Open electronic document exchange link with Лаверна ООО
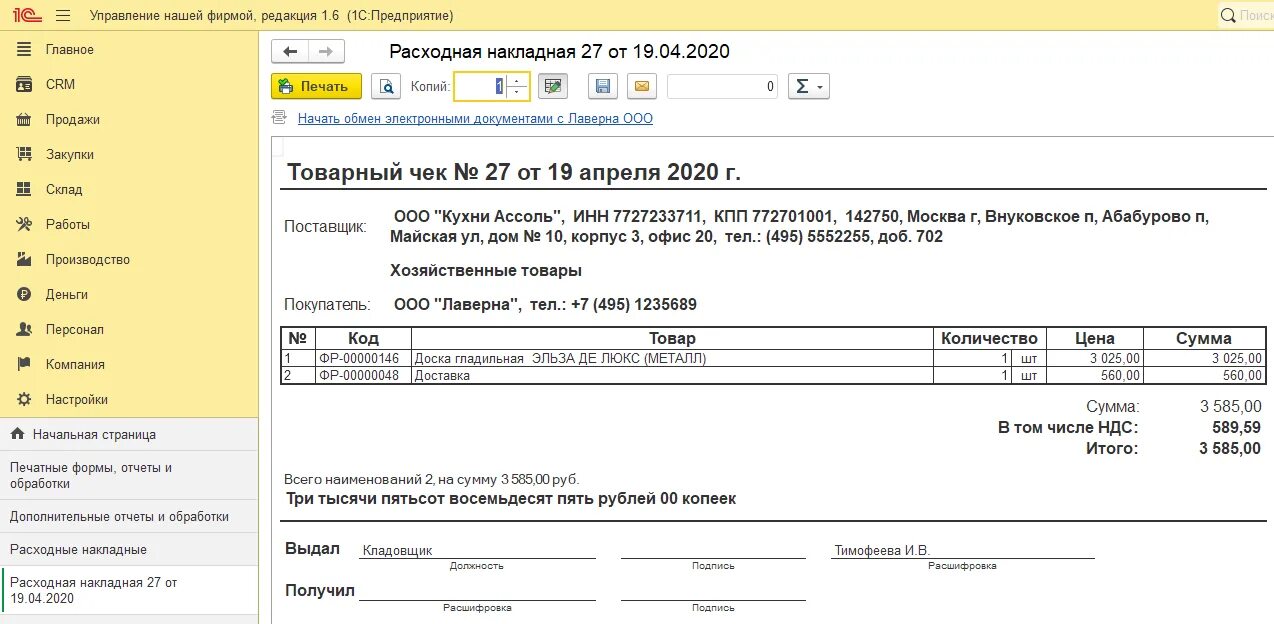The image size is (1274, 624). (475, 119)
